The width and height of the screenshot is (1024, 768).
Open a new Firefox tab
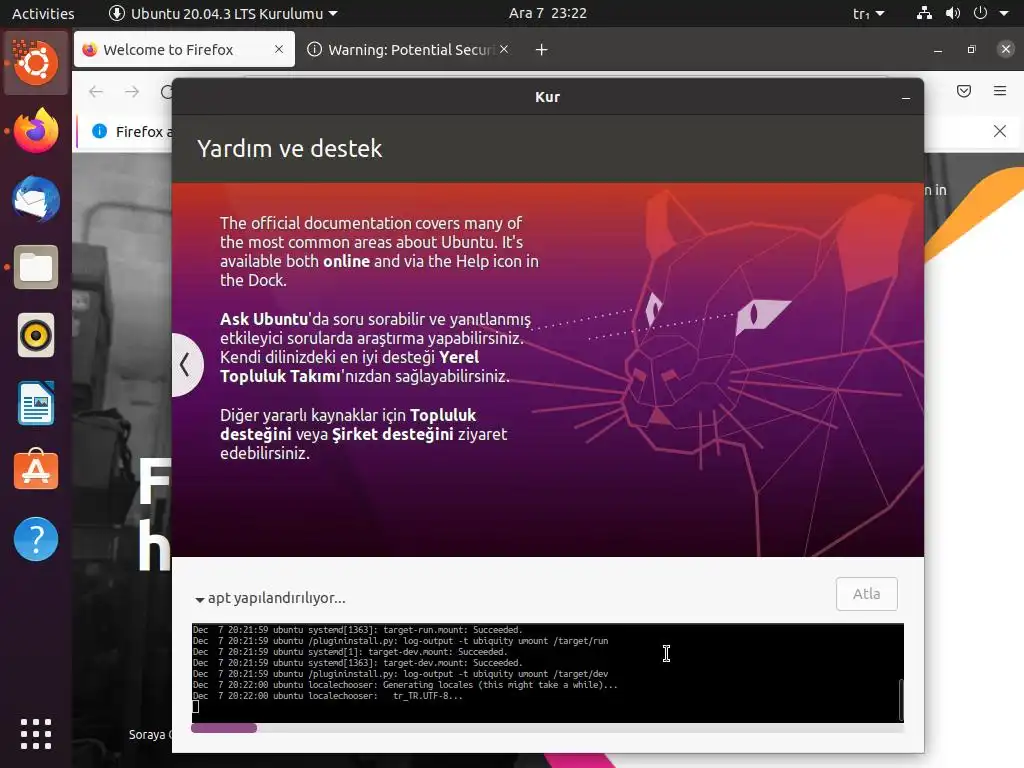pos(541,50)
